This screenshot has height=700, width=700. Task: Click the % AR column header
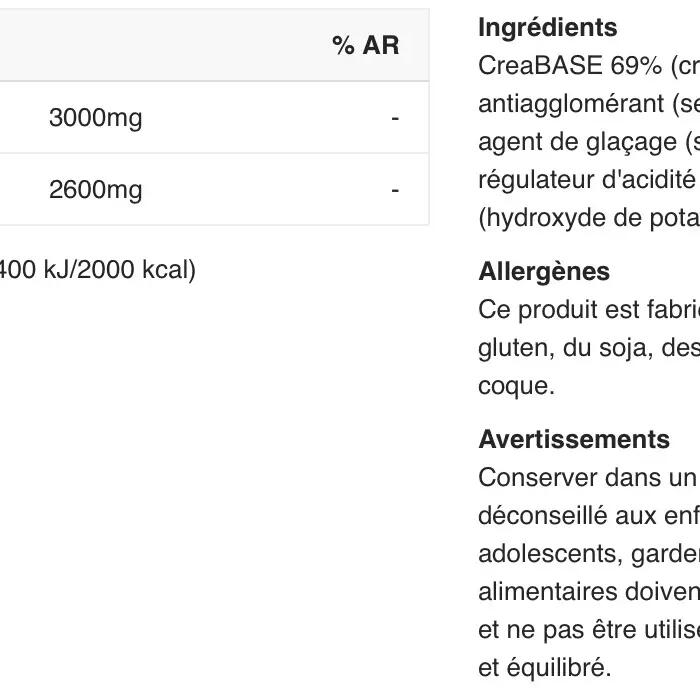[x=365, y=46]
